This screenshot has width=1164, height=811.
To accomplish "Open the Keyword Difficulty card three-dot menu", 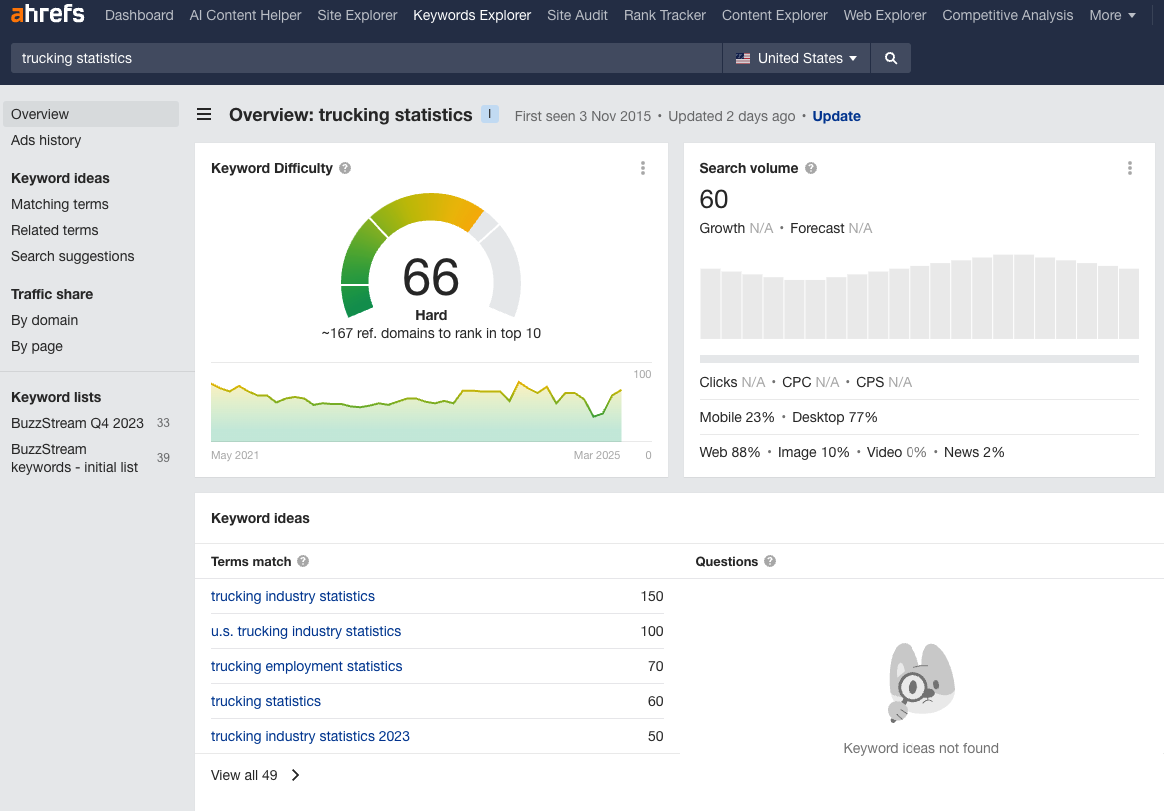I will click(x=643, y=168).
